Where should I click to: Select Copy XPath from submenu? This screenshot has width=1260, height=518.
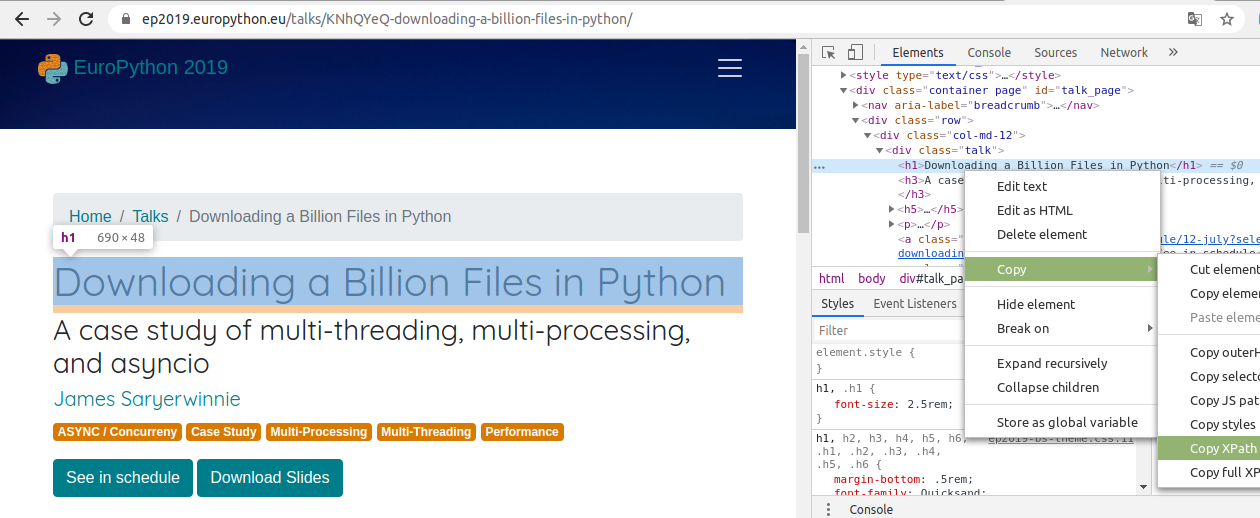click(1222, 449)
